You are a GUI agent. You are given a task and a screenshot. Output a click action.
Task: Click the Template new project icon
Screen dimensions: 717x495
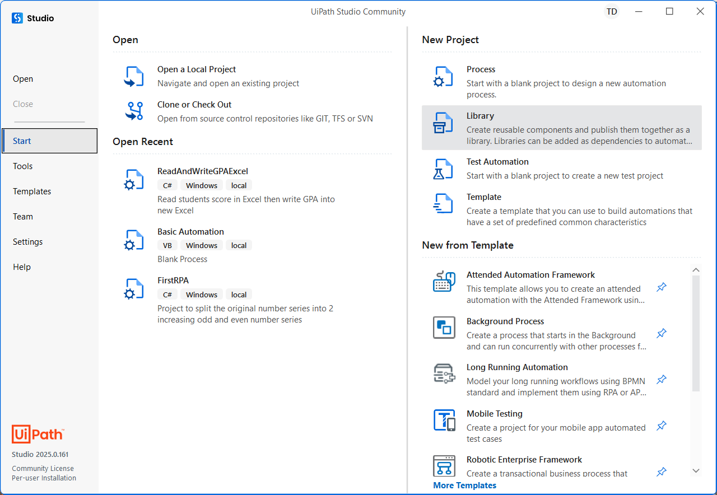click(443, 204)
